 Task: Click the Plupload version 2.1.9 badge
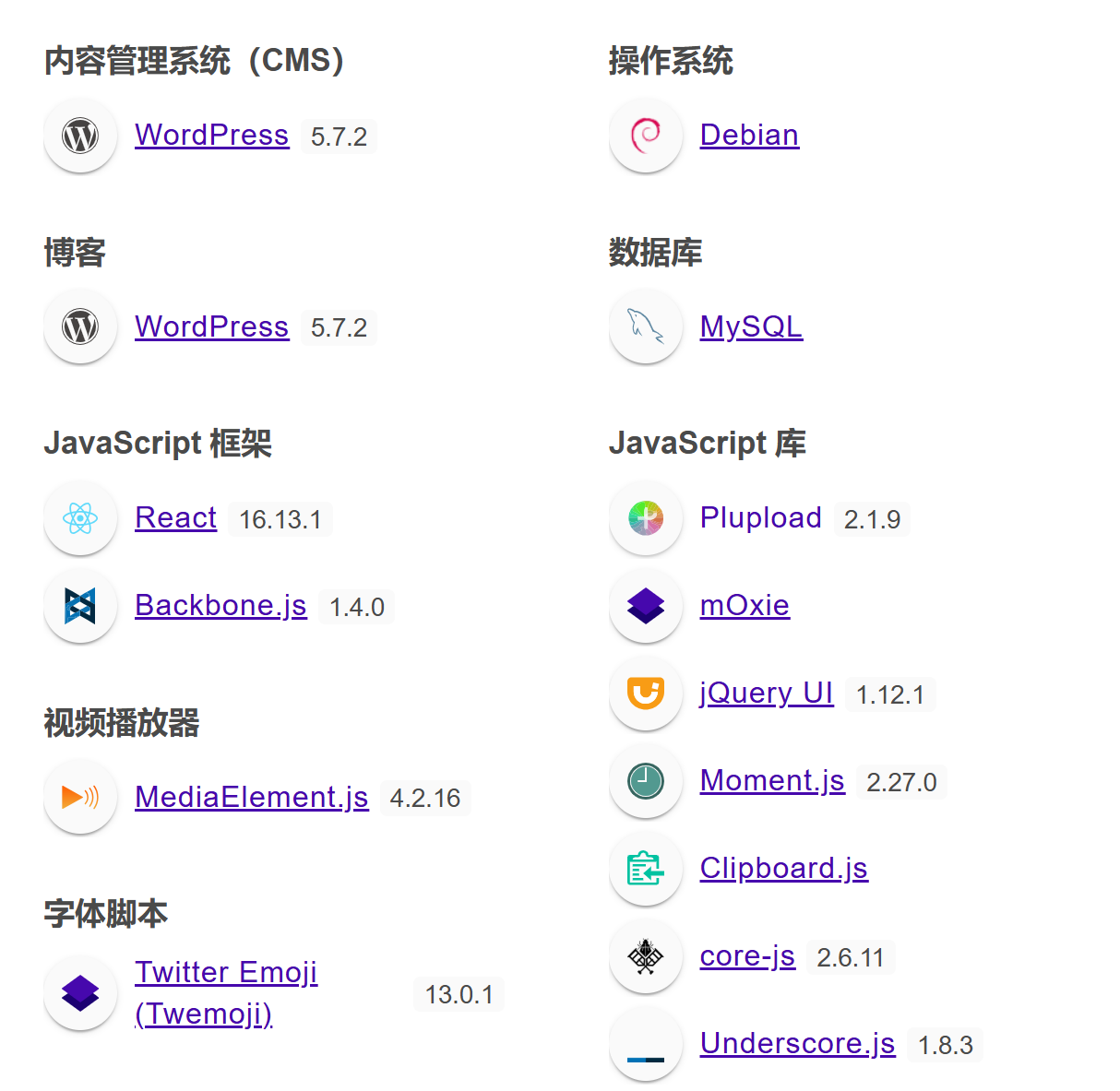pos(872,520)
